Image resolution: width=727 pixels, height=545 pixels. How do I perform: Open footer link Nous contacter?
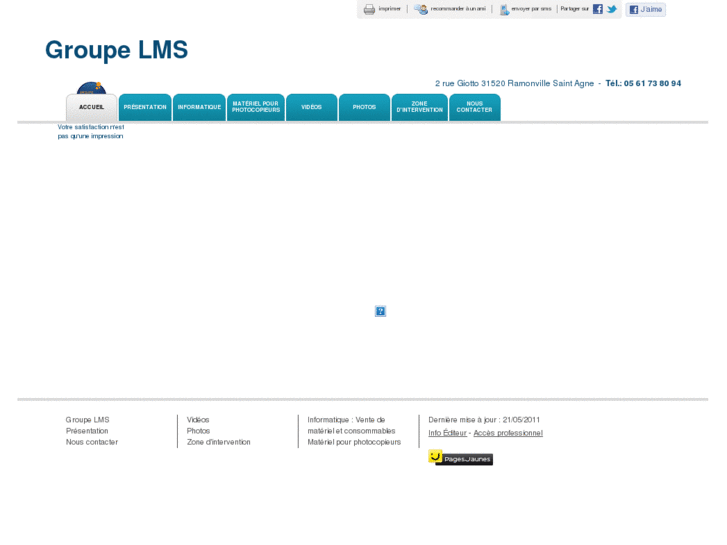pyautogui.click(x=92, y=442)
